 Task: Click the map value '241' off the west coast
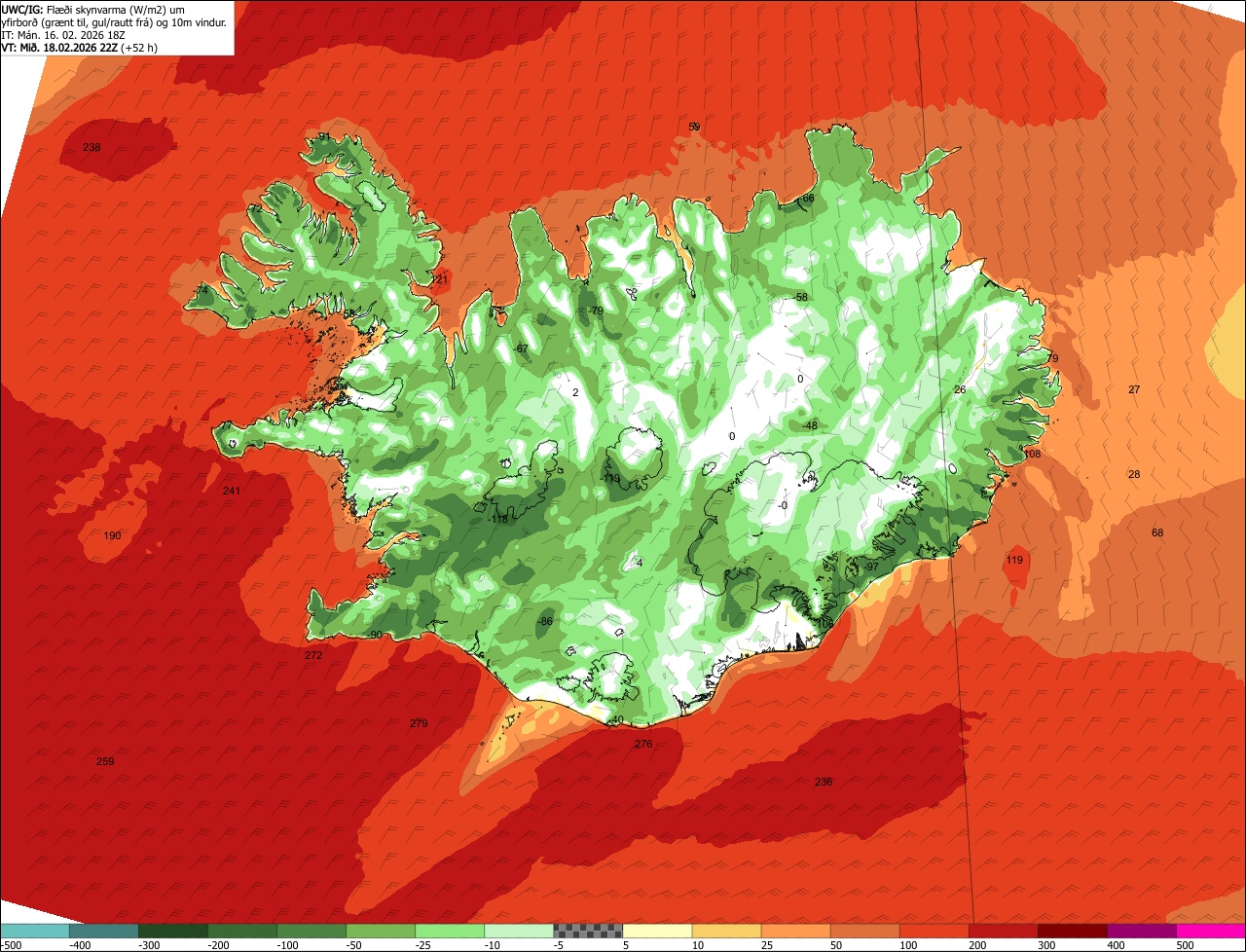pyautogui.click(x=231, y=491)
